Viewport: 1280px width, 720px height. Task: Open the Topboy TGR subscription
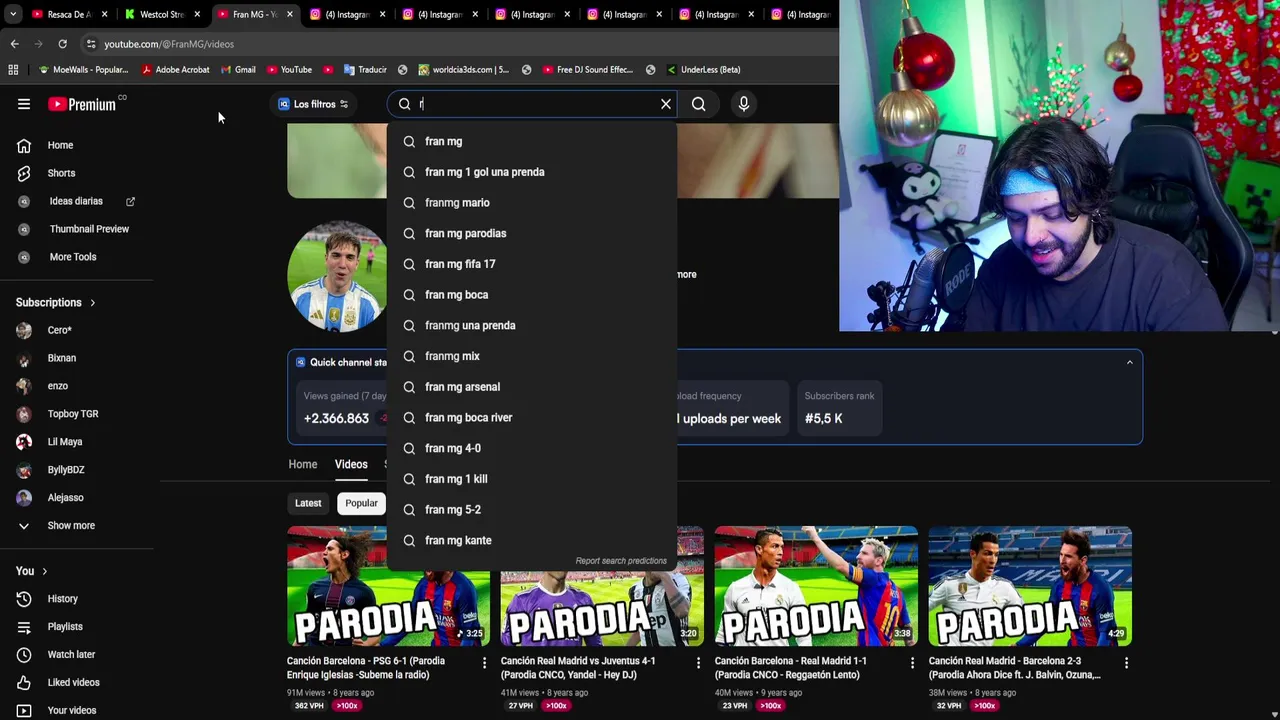pyautogui.click(x=73, y=414)
